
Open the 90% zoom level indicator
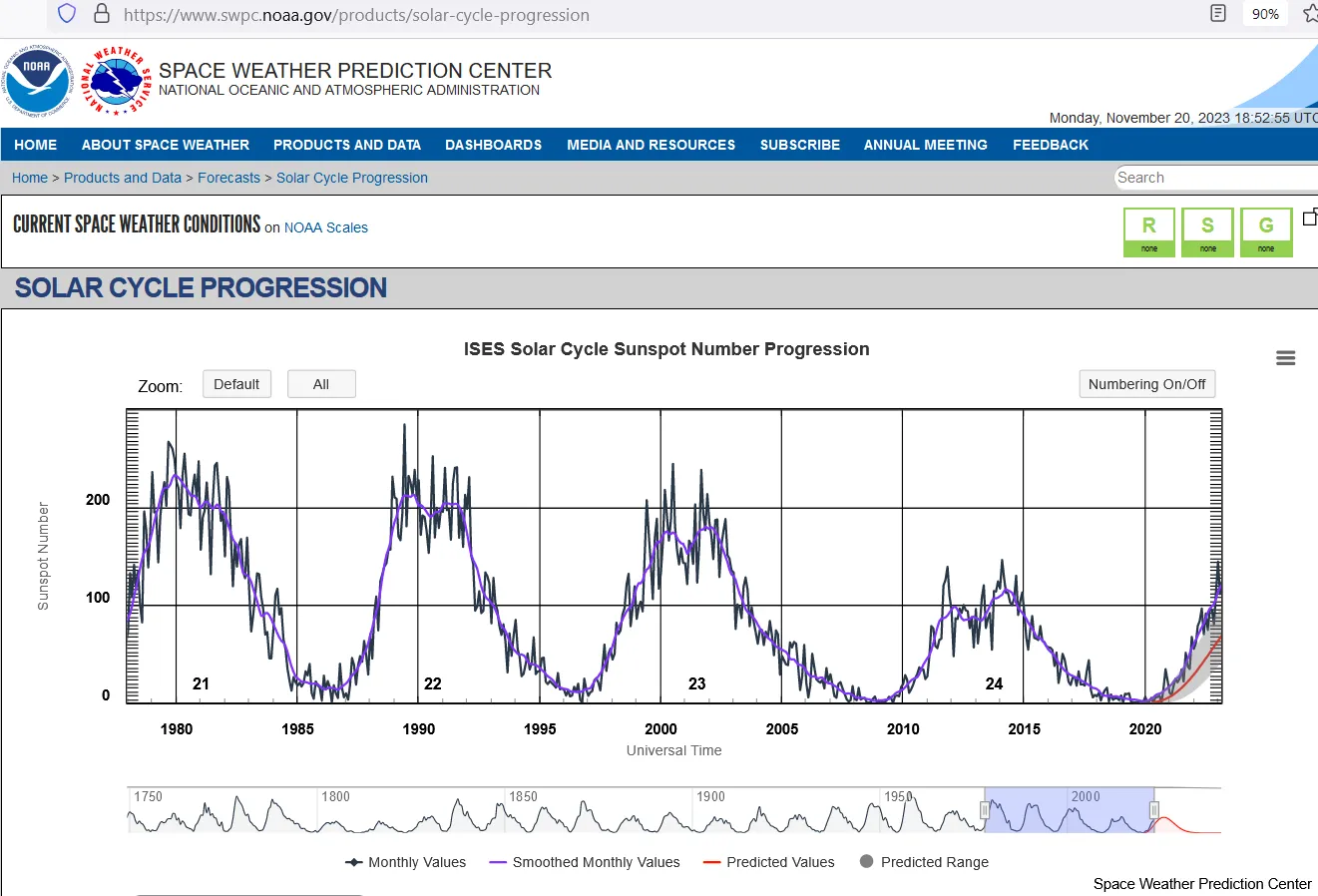(1265, 14)
